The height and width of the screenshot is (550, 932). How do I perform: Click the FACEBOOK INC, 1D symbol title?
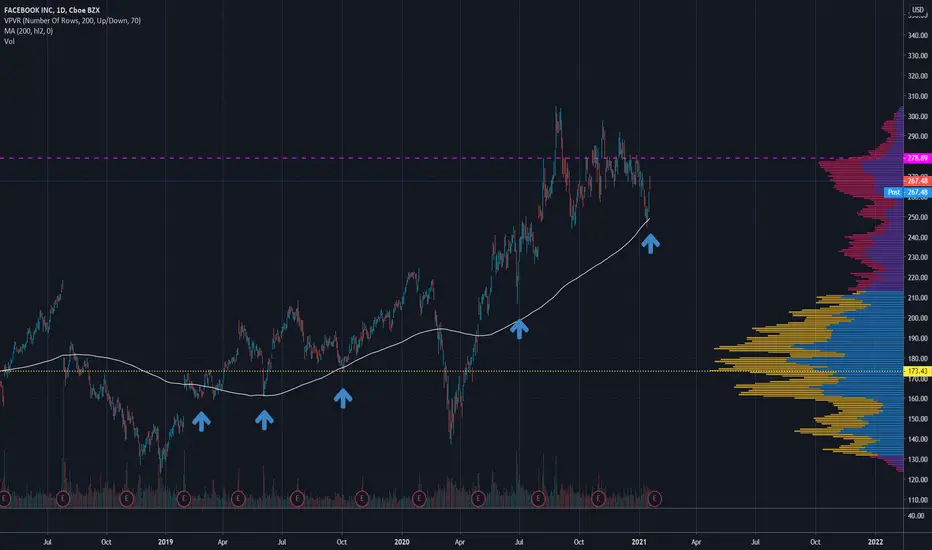[x=52, y=10]
